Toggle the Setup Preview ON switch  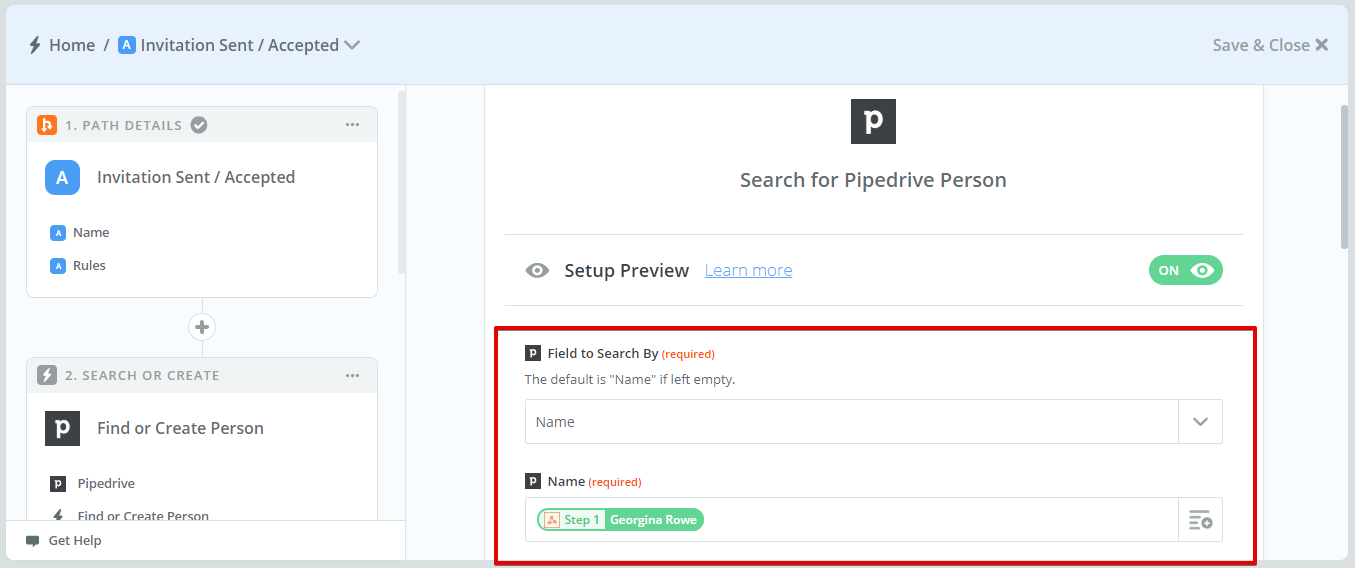1186,270
